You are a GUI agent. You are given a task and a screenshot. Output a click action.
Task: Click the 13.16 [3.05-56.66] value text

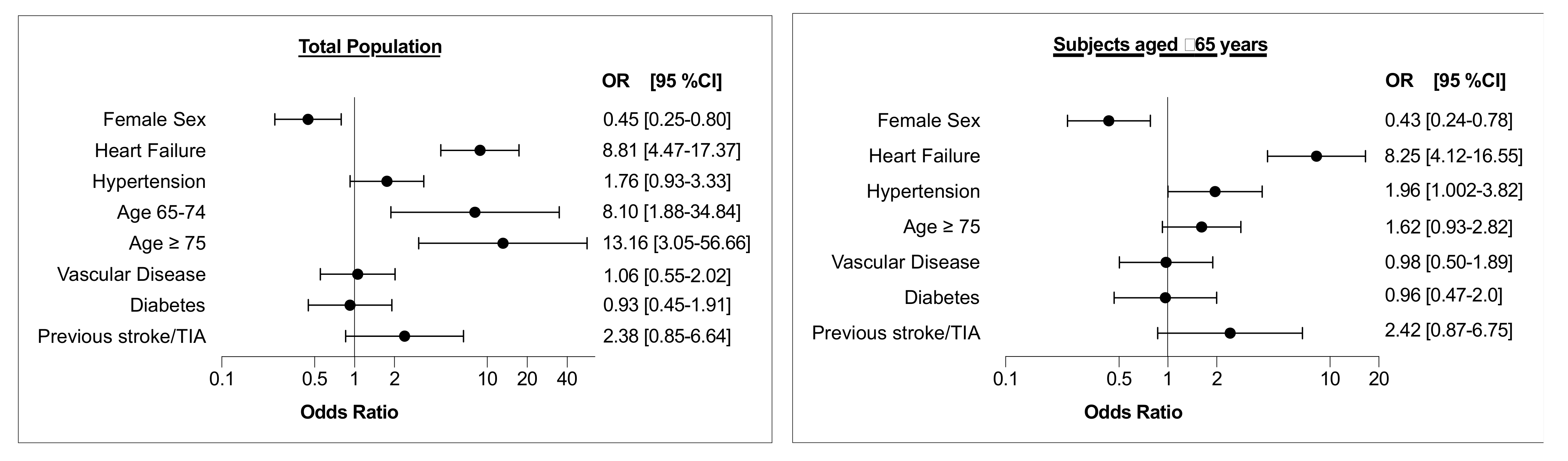676,244
